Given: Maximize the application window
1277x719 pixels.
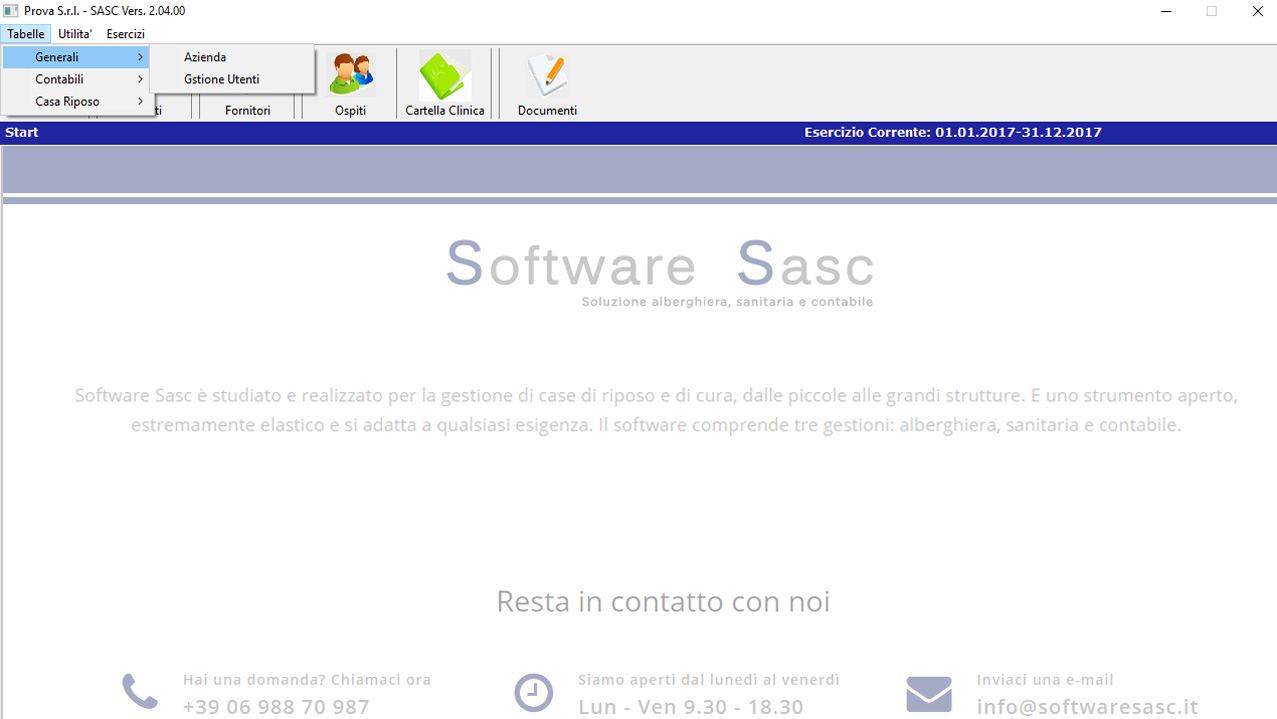Looking at the screenshot, I should coord(1211,11).
